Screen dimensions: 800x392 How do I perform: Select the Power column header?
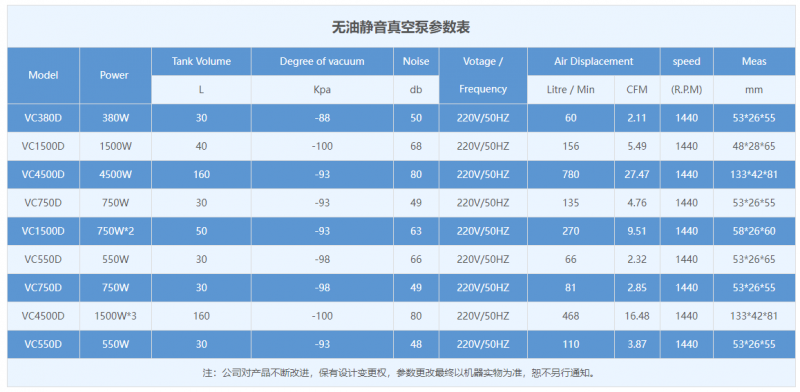click(x=115, y=76)
